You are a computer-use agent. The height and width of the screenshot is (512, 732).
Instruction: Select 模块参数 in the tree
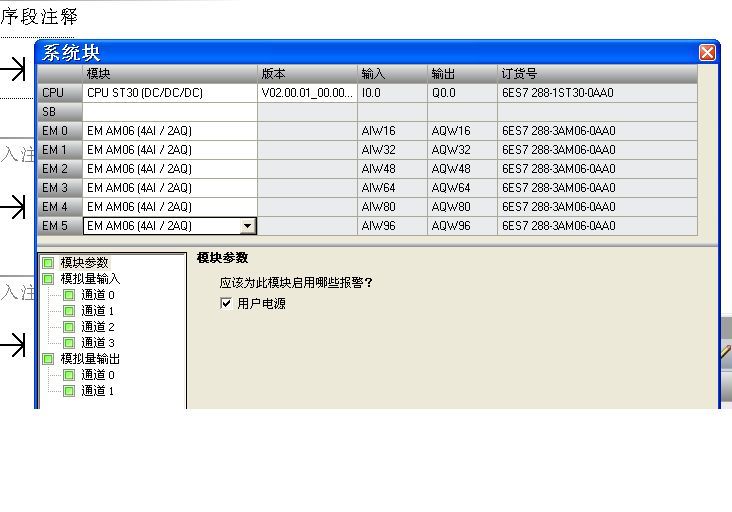point(84,262)
